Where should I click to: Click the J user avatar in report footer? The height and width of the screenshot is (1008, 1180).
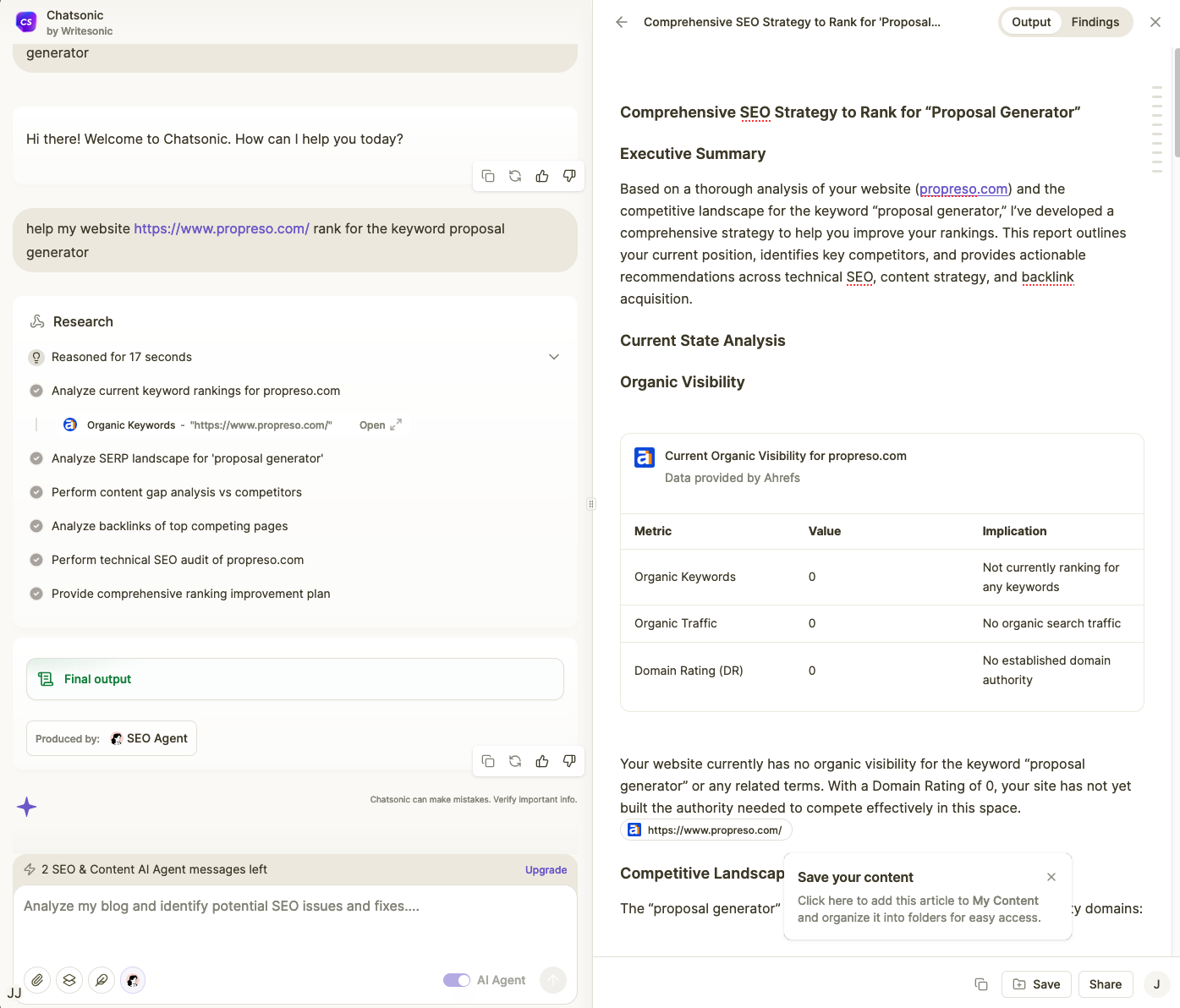click(1156, 984)
